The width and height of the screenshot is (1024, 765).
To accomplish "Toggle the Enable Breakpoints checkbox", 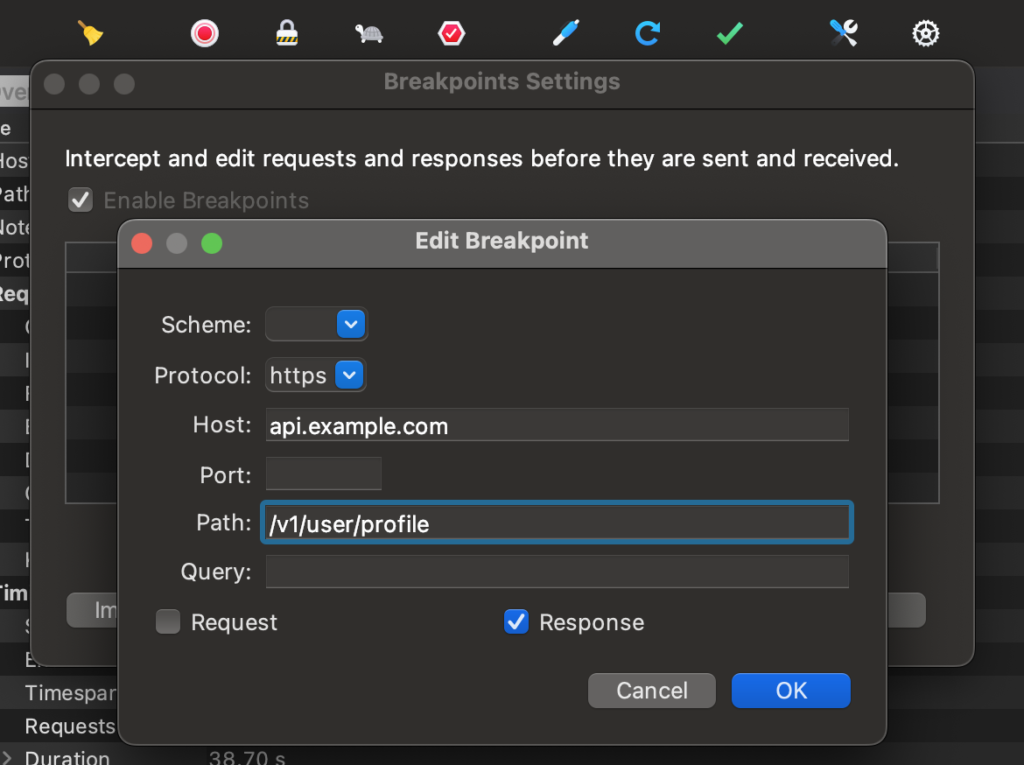I will pyautogui.click(x=80, y=200).
